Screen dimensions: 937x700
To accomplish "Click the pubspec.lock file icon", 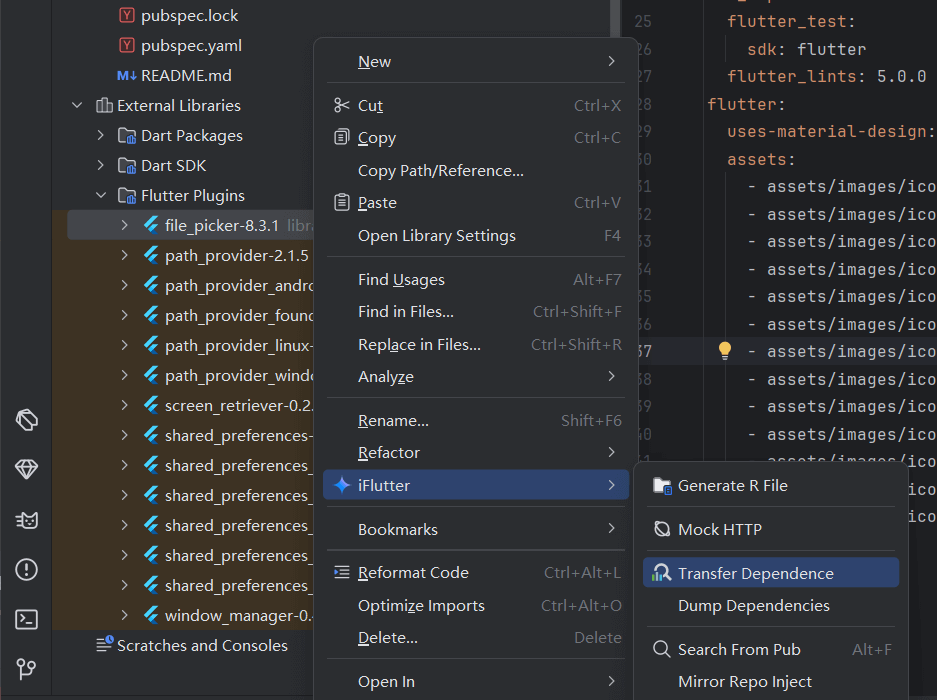I will 127,16.
